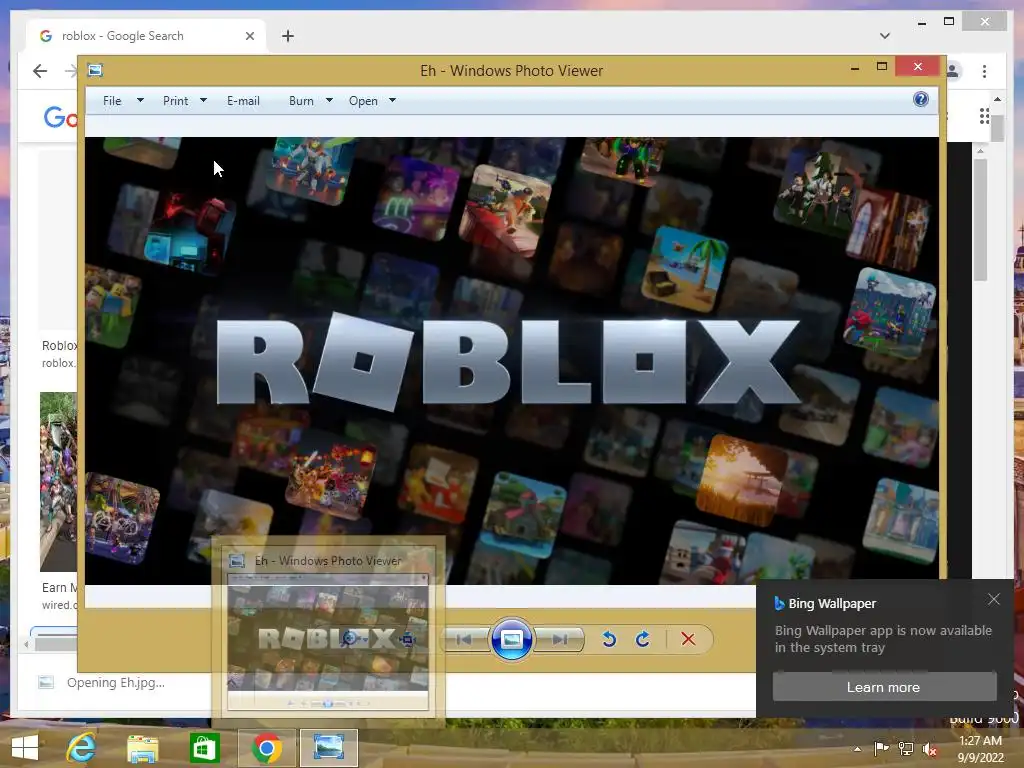Select roblox - Google Search tab

tap(147, 36)
